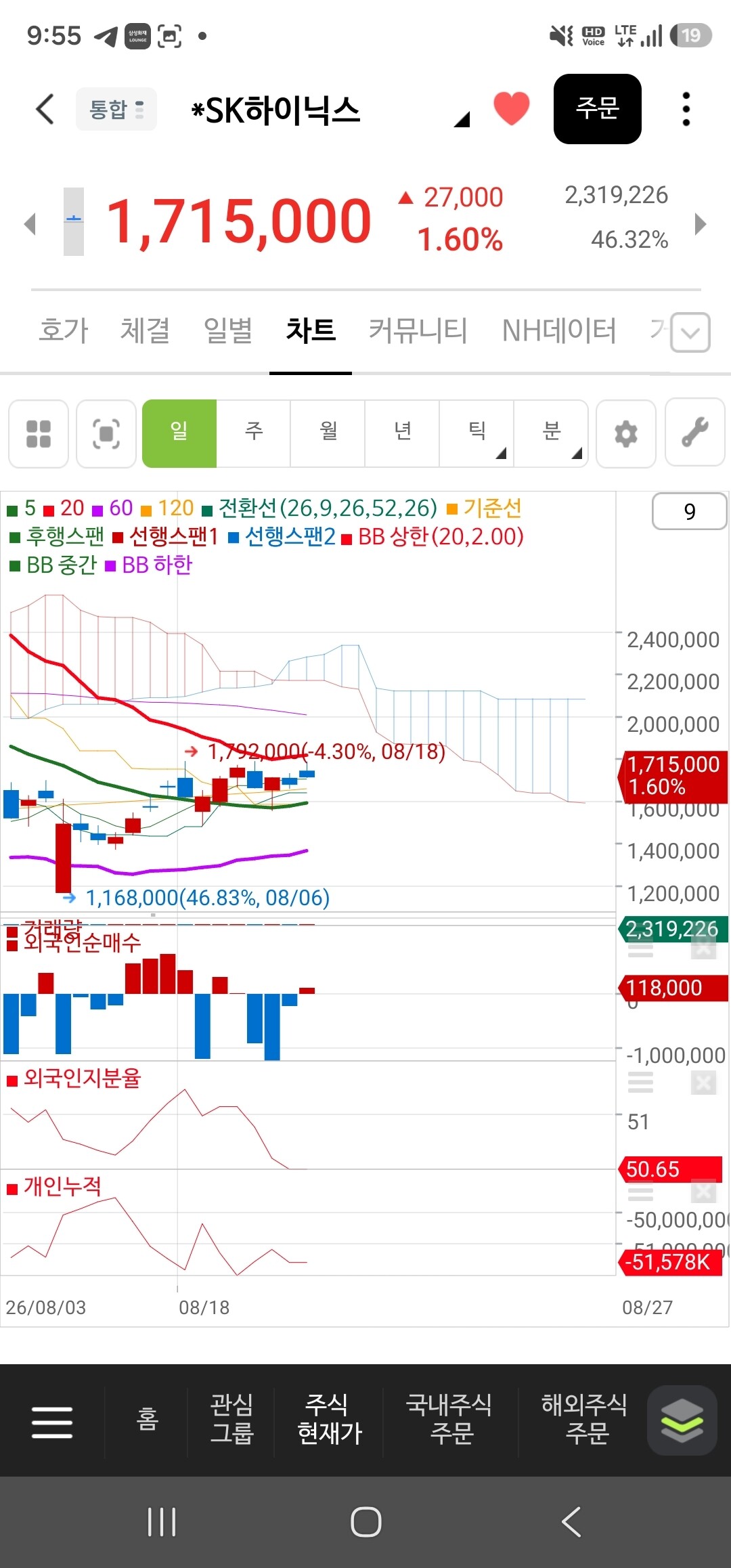Tap the green 5 moving average legend
Viewport: 731px width, 1568px height.
pos(22,508)
